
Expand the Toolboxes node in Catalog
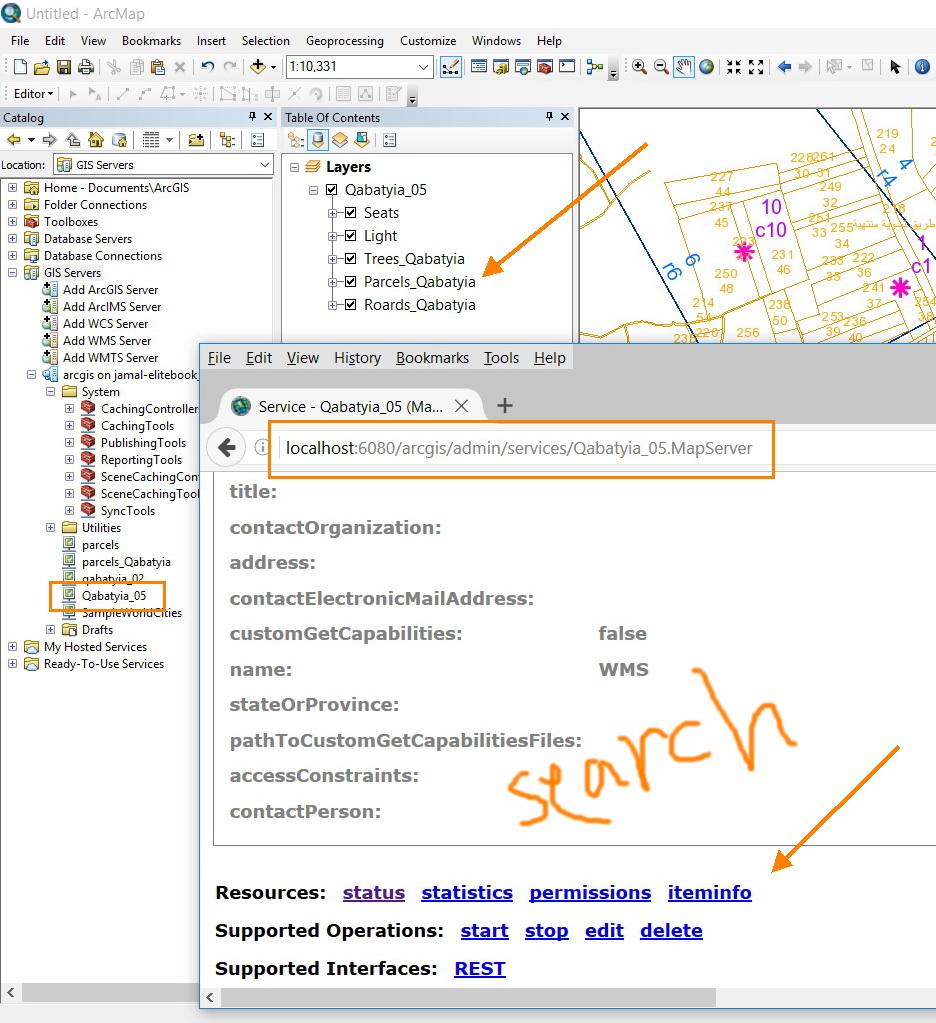coord(12,222)
